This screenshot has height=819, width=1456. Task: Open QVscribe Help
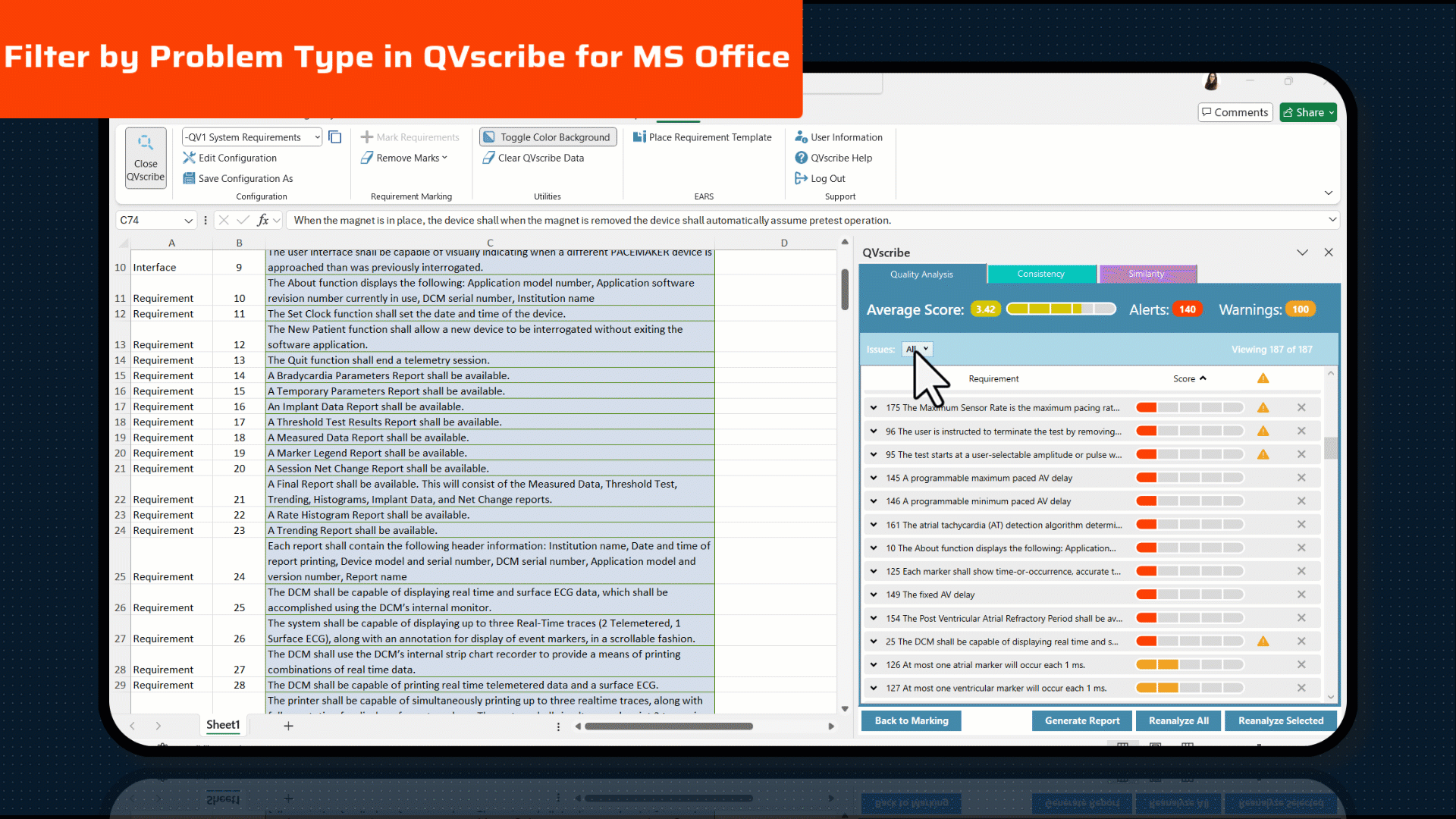click(x=833, y=158)
